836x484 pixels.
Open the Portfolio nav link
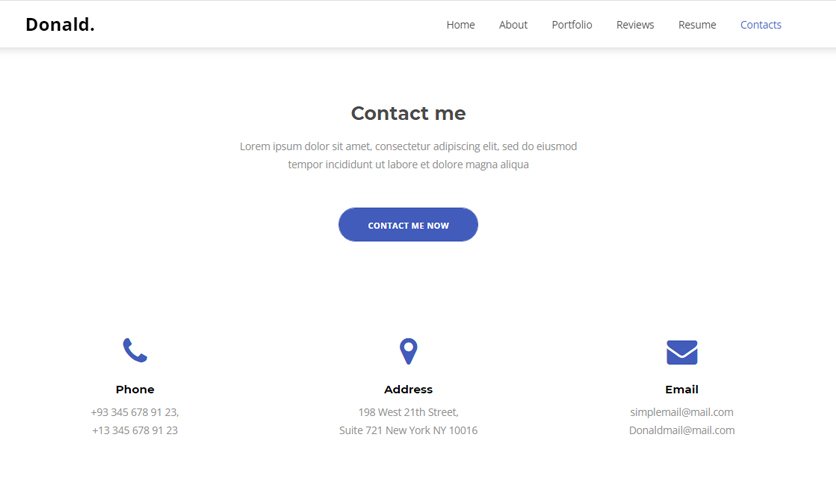(x=572, y=25)
